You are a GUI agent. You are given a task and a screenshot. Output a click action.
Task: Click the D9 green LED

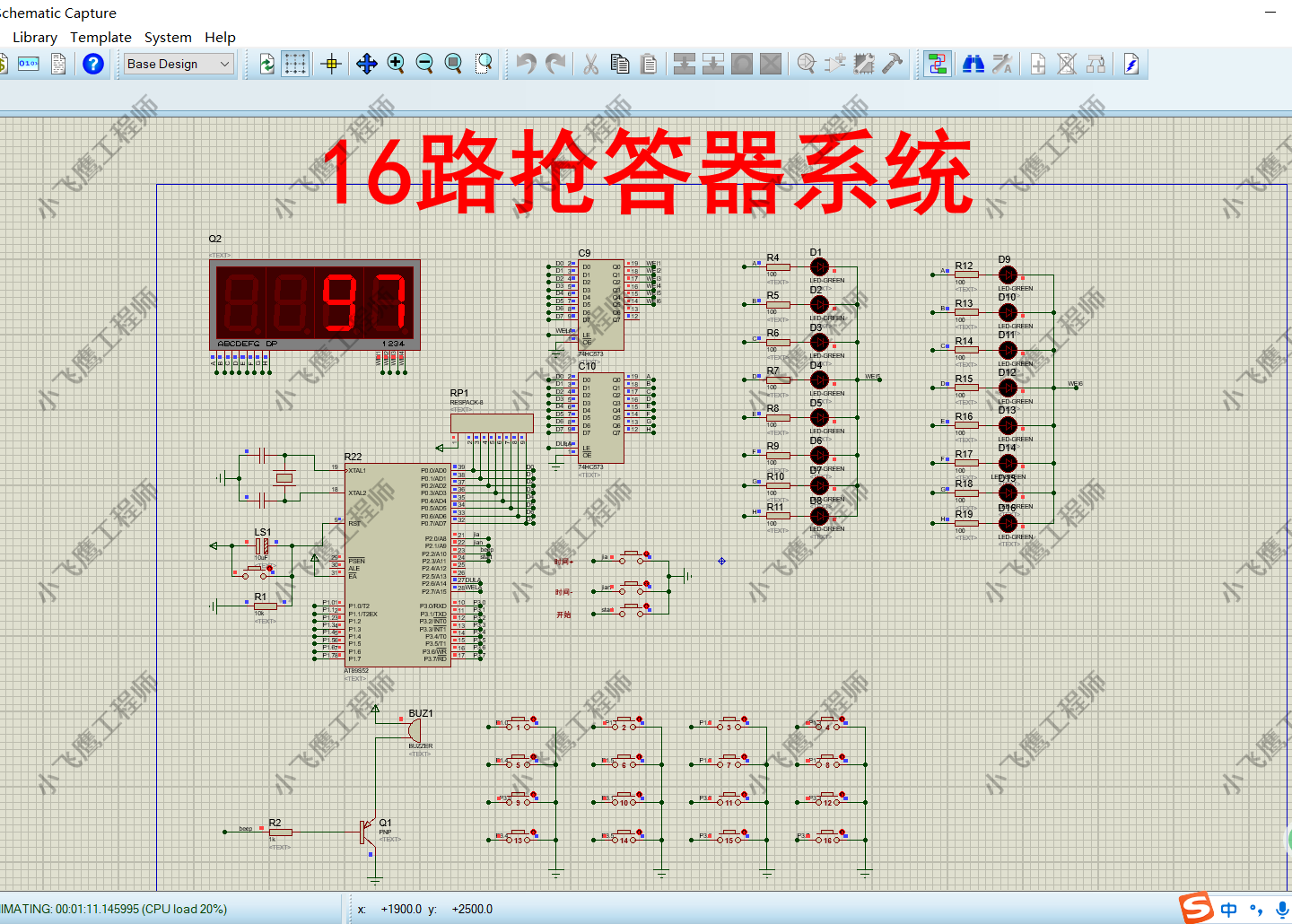1008,275
